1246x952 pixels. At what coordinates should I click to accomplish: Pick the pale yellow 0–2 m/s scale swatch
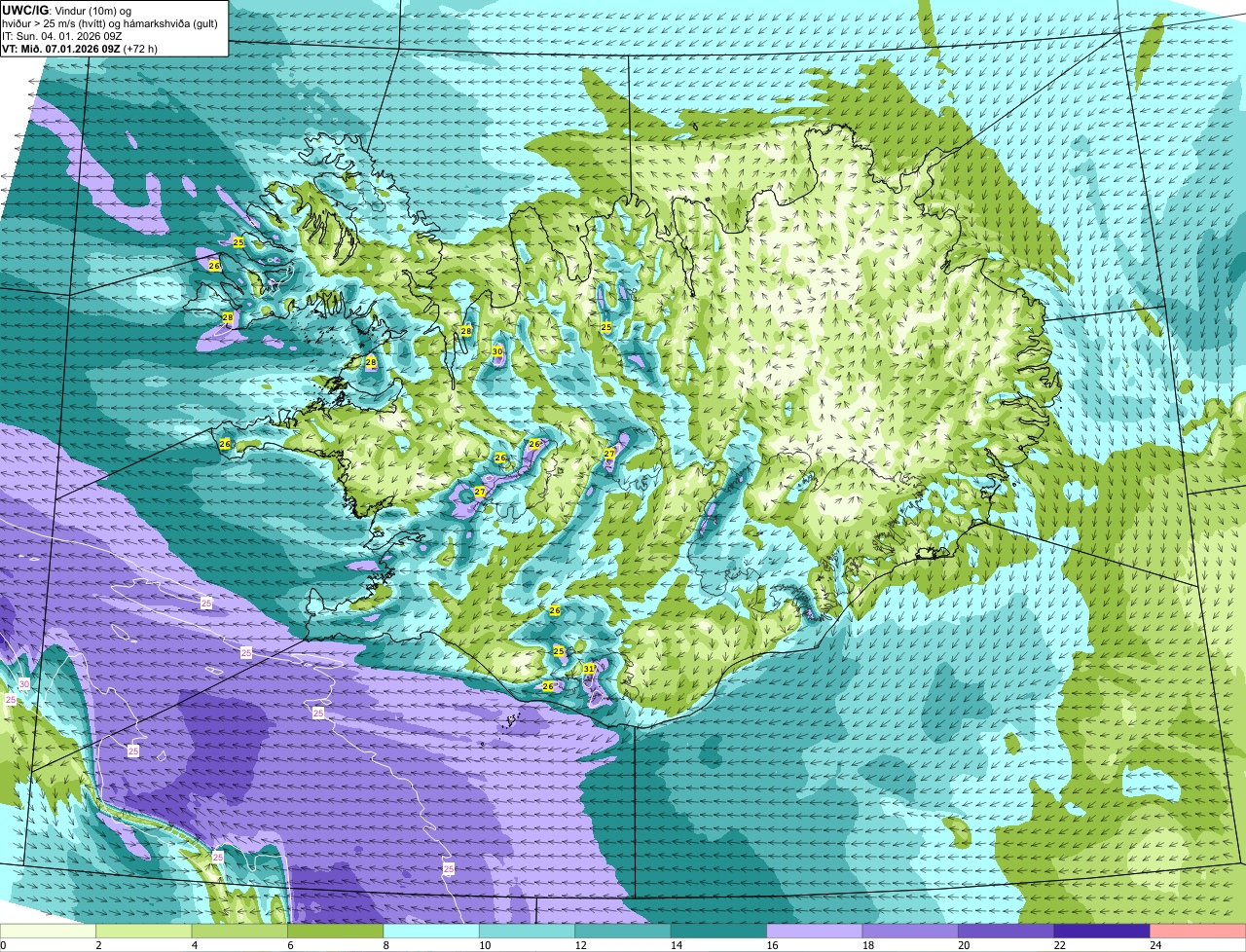[49, 931]
